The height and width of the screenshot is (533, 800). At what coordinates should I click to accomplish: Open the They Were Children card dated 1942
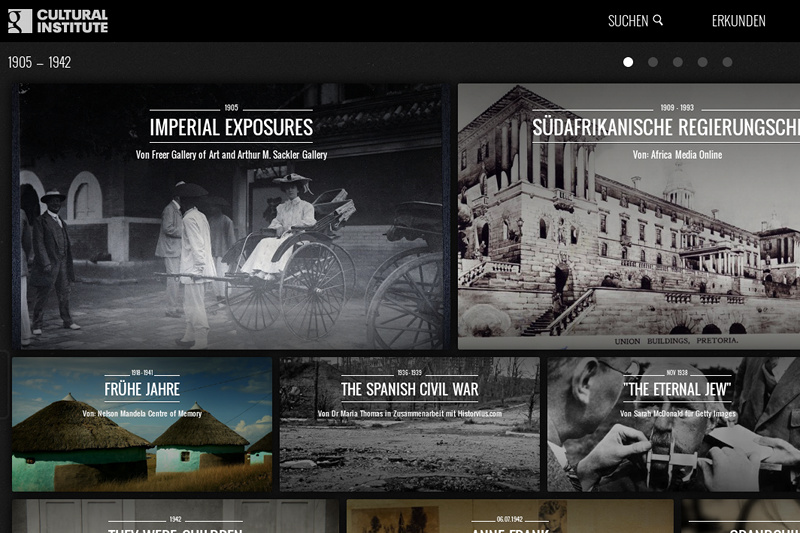[175, 516]
